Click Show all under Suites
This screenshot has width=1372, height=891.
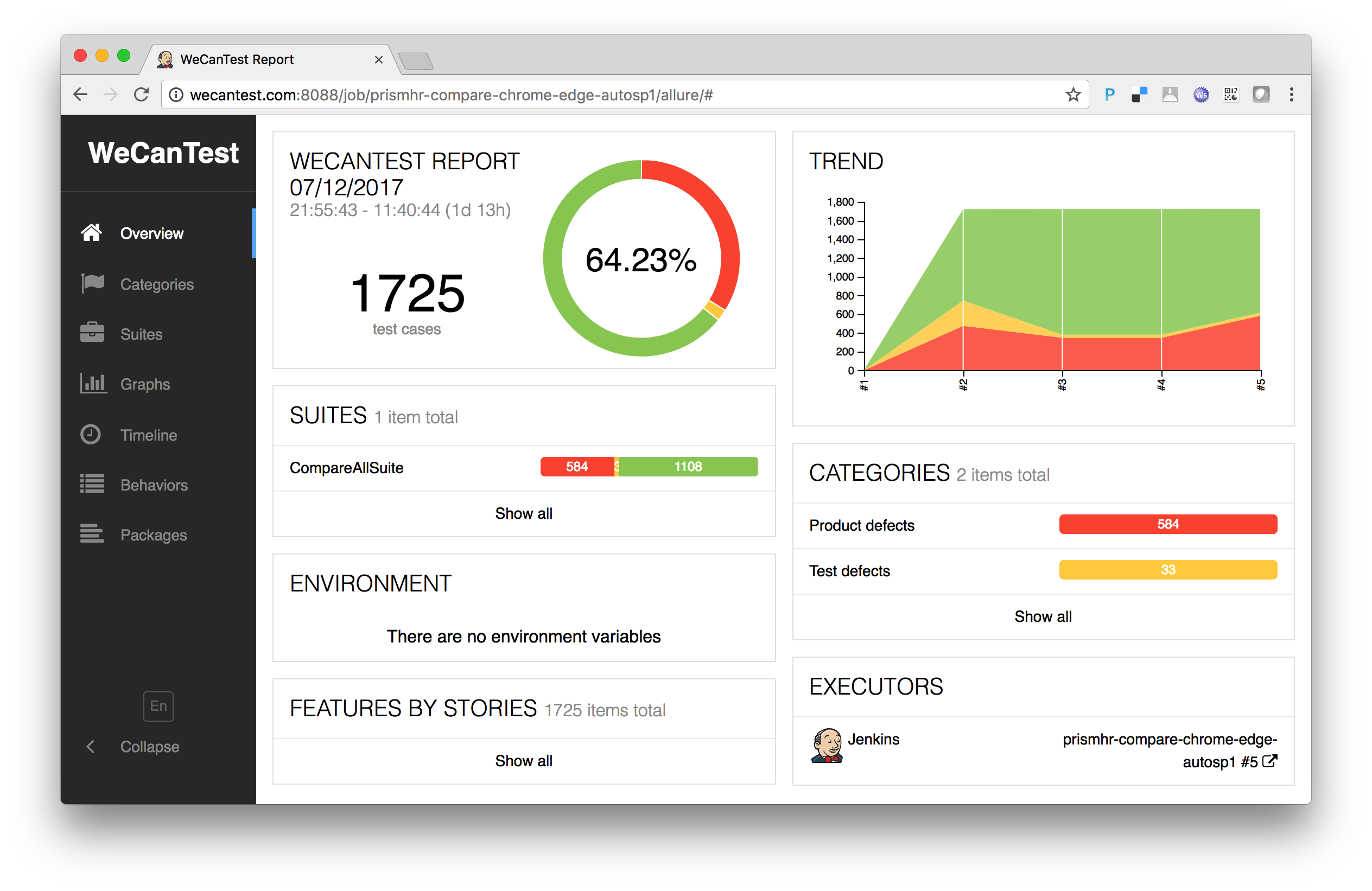click(x=524, y=514)
